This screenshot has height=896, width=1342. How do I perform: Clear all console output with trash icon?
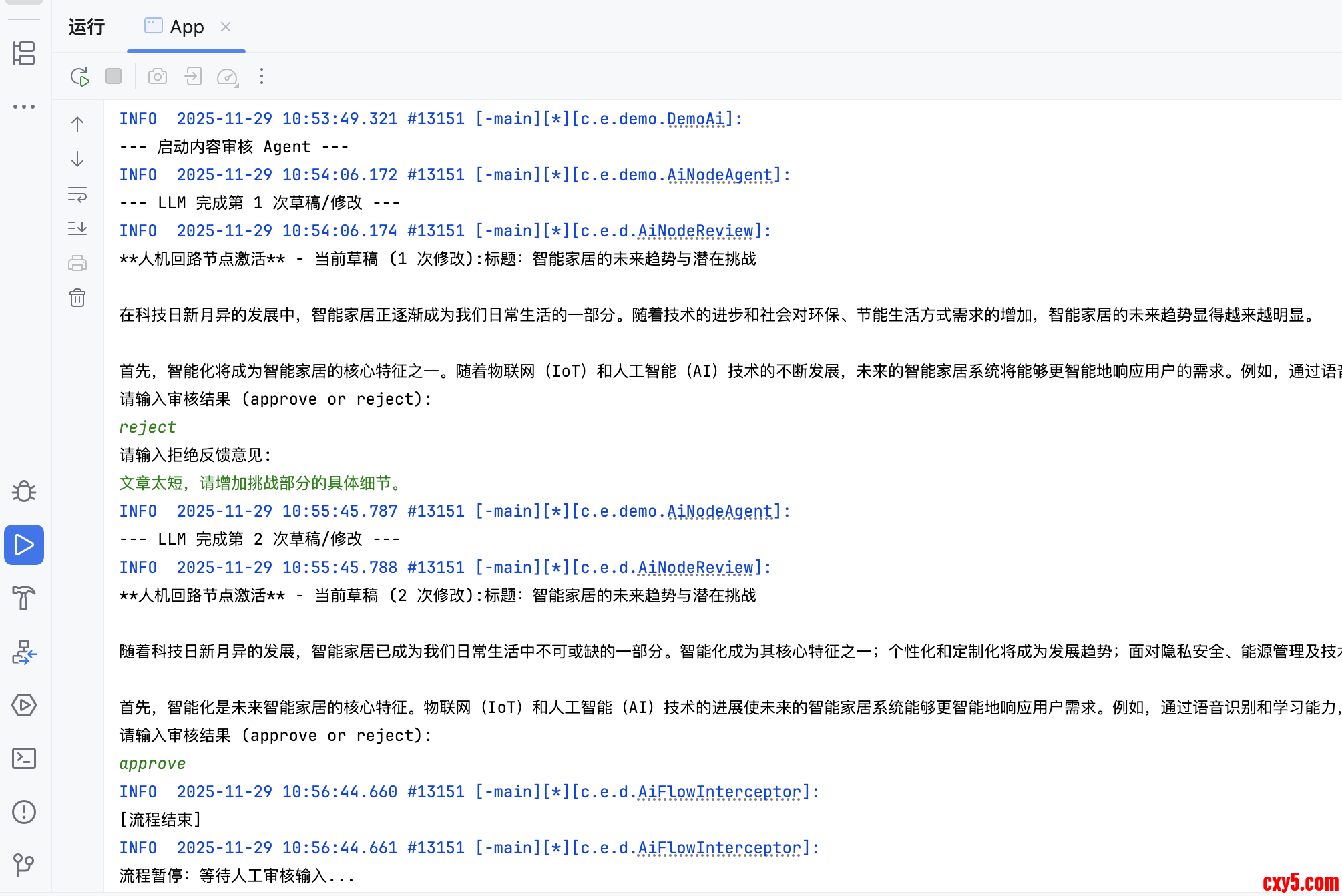pyautogui.click(x=77, y=298)
